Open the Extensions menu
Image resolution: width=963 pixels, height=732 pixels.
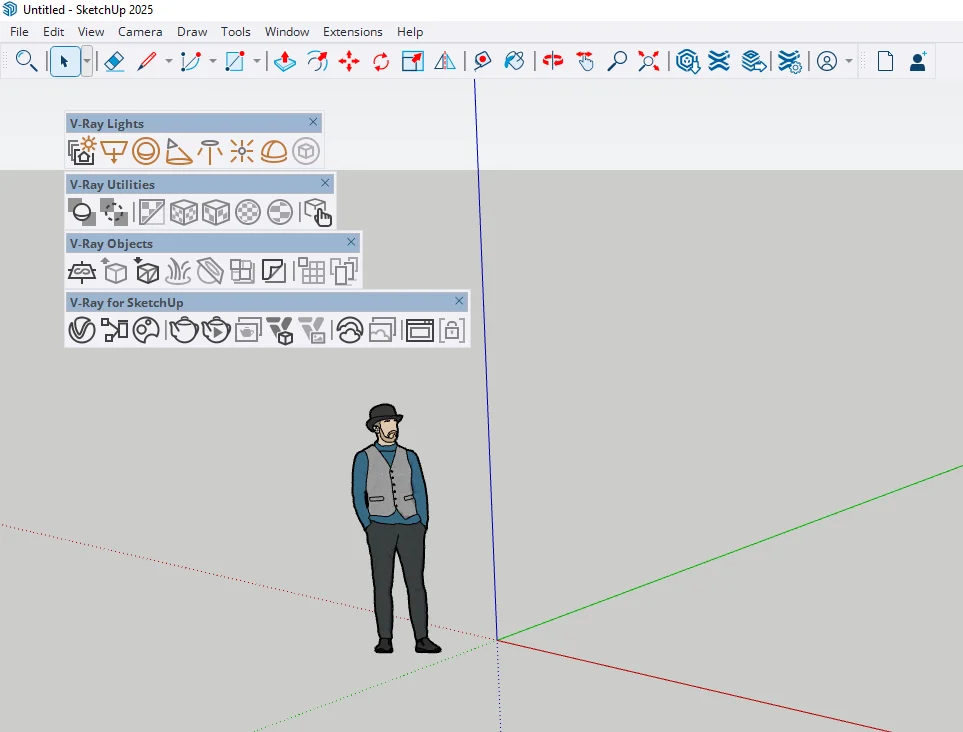(x=353, y=32)
